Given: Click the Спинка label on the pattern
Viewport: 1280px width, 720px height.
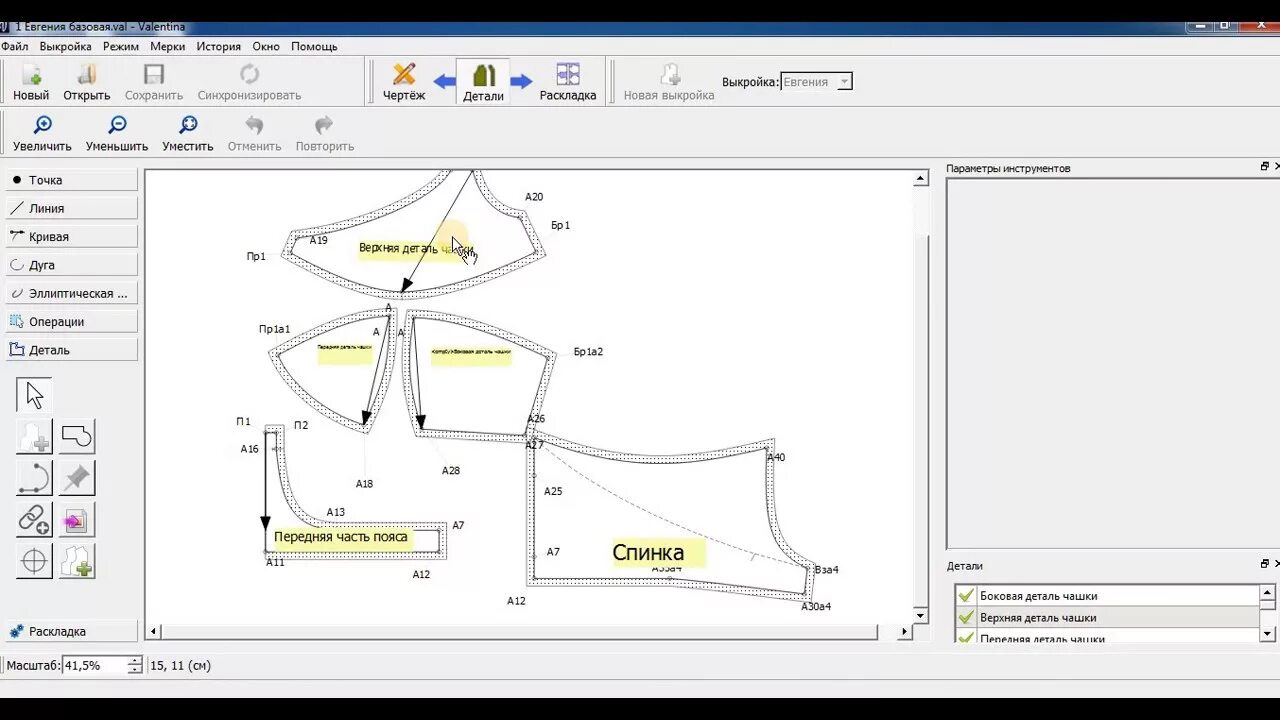Looking at the screenshot, I should click(x=648, y=552).
